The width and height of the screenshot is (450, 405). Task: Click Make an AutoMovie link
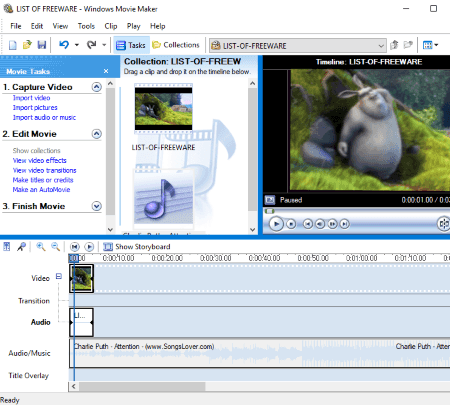point(41,190)
